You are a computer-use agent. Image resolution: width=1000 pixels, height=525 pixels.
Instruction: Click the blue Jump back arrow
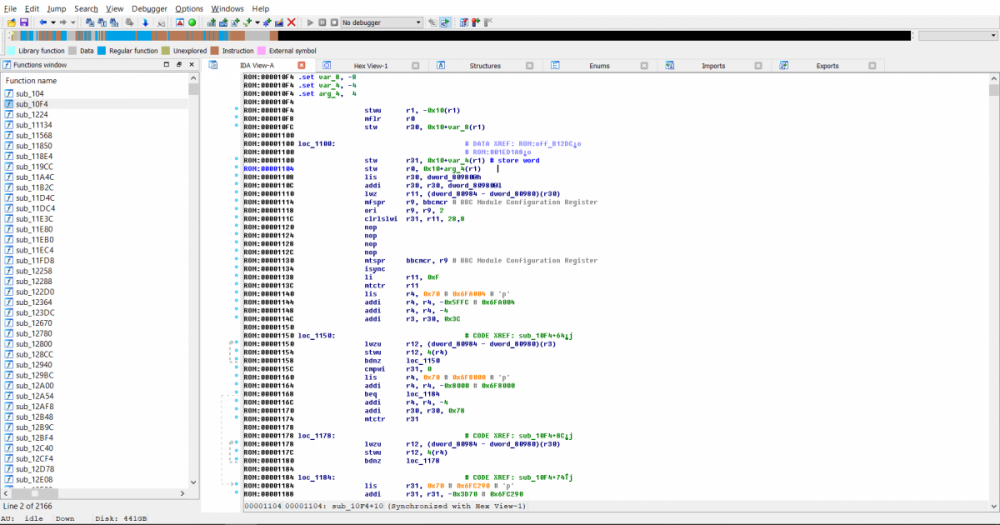[43, 22]
